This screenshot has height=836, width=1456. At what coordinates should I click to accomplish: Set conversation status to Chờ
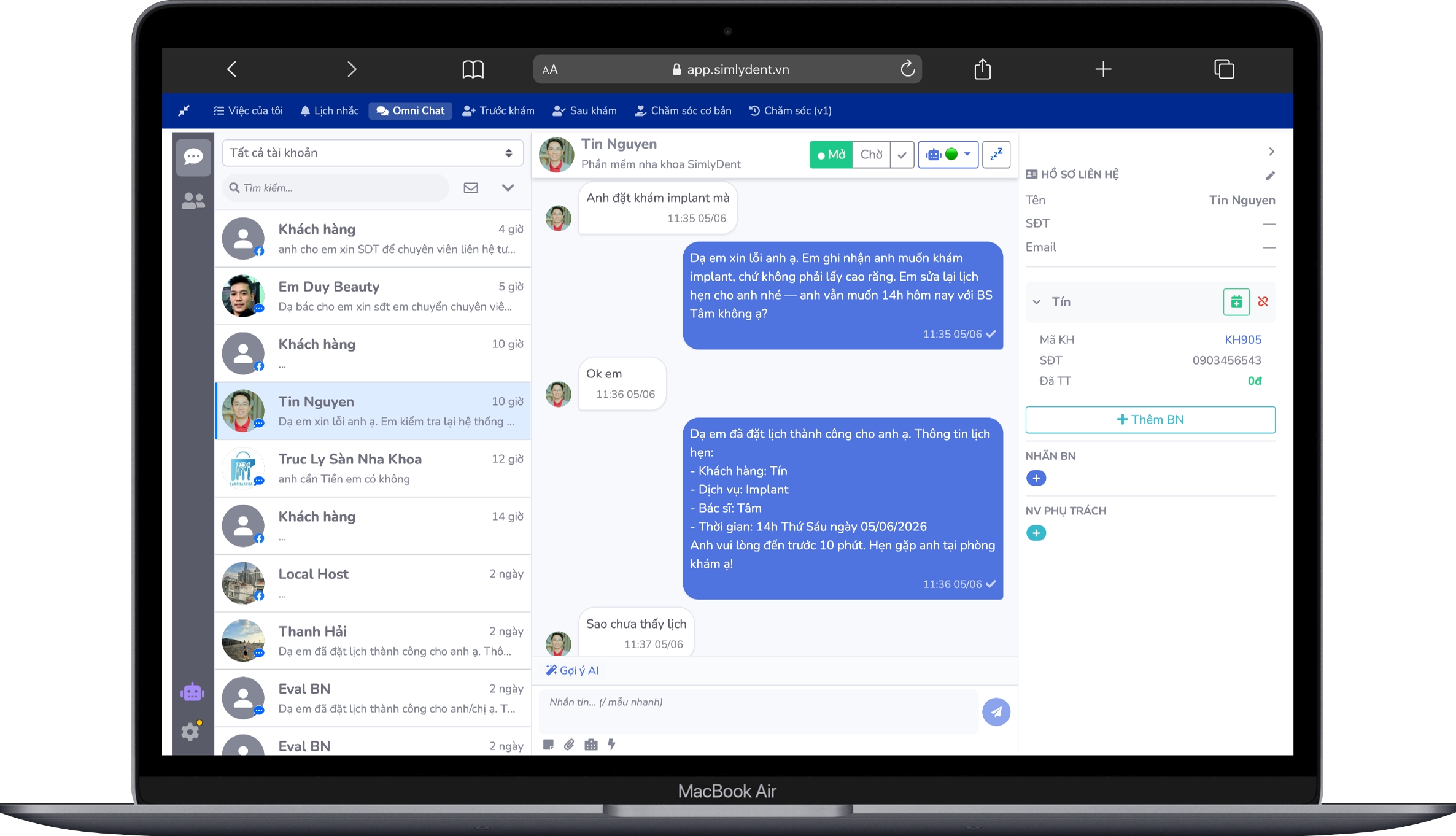click(871, 155)
